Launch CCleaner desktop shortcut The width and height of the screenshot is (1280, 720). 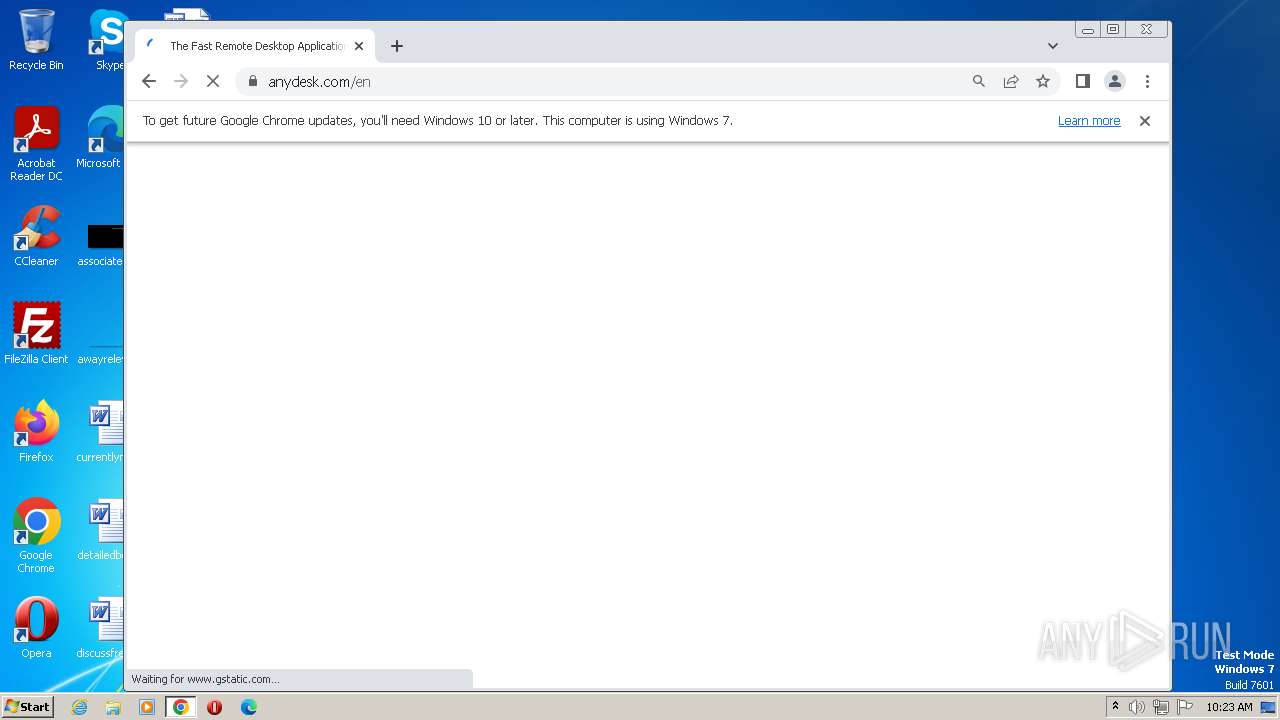[36, 236]
